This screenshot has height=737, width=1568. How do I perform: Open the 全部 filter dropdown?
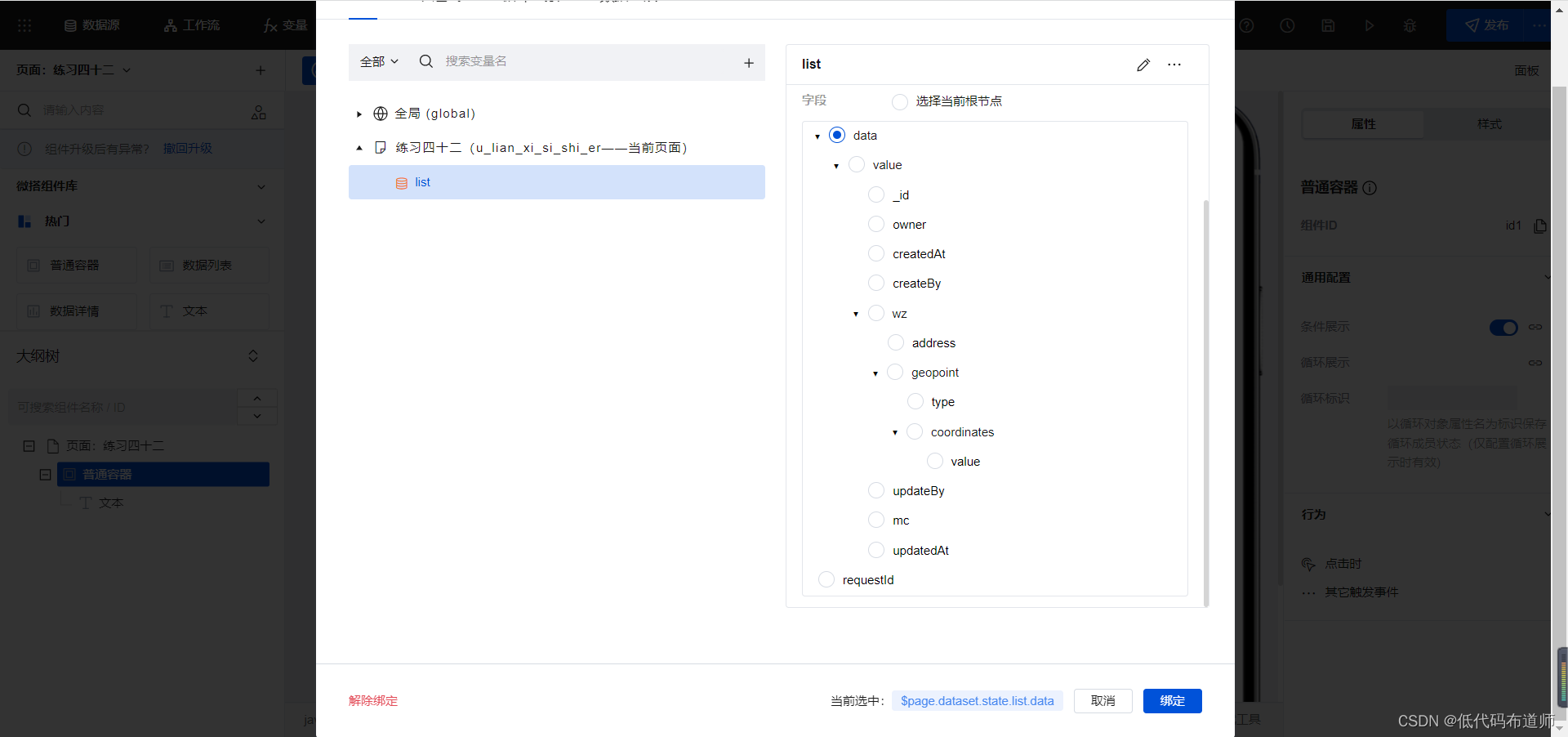coord(379,61)
